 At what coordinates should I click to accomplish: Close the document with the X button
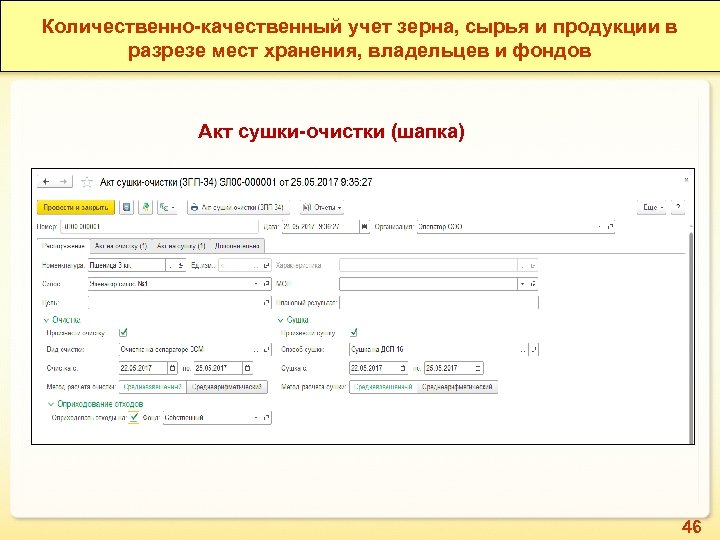pos(686,180)
